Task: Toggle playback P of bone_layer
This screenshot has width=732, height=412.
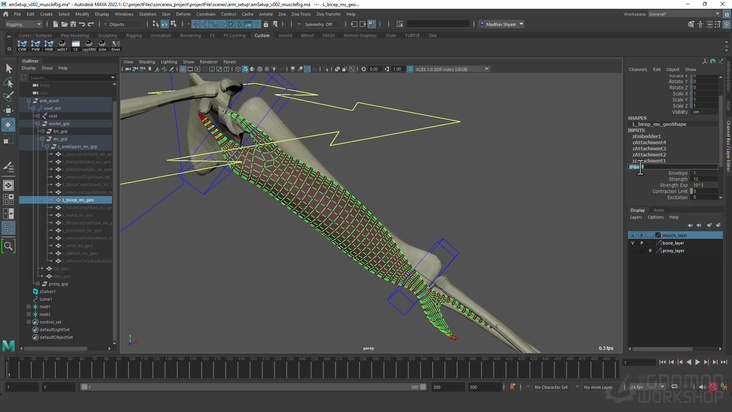Action: pos(641,243)
